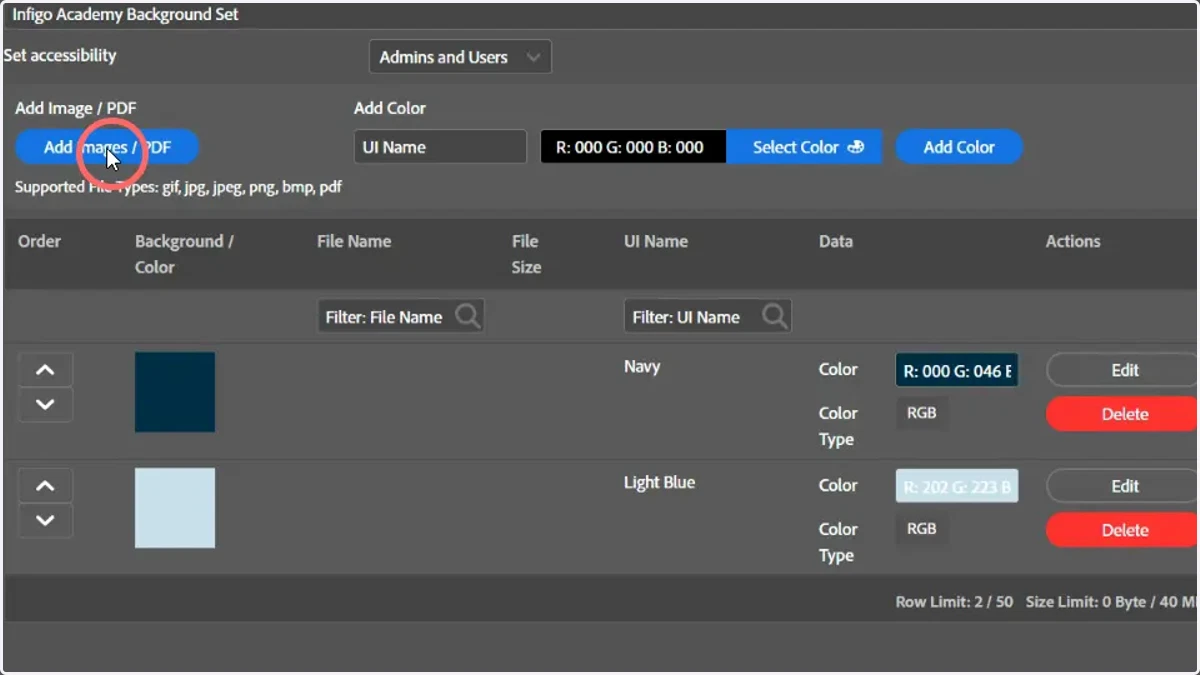Click the File Name filter magnifier icon

point(467,317)
